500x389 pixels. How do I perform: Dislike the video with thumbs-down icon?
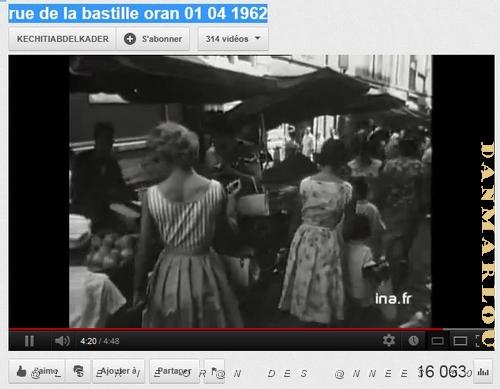point(78,371)
